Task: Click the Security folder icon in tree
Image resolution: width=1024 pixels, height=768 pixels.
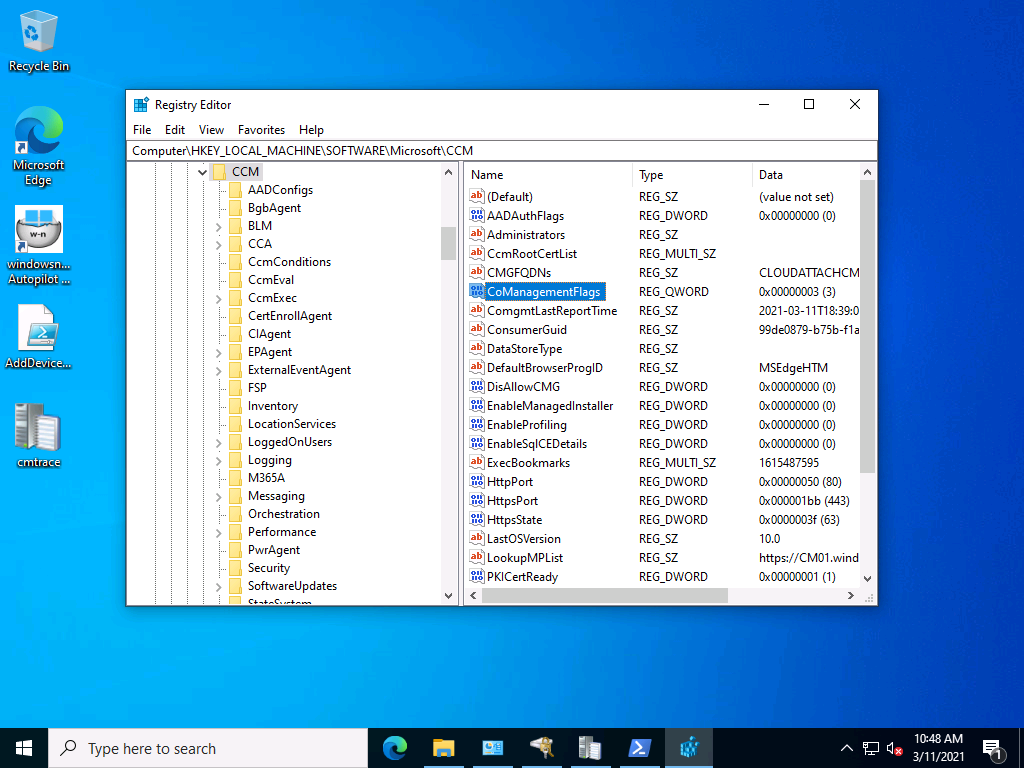Action: [235, 568]
